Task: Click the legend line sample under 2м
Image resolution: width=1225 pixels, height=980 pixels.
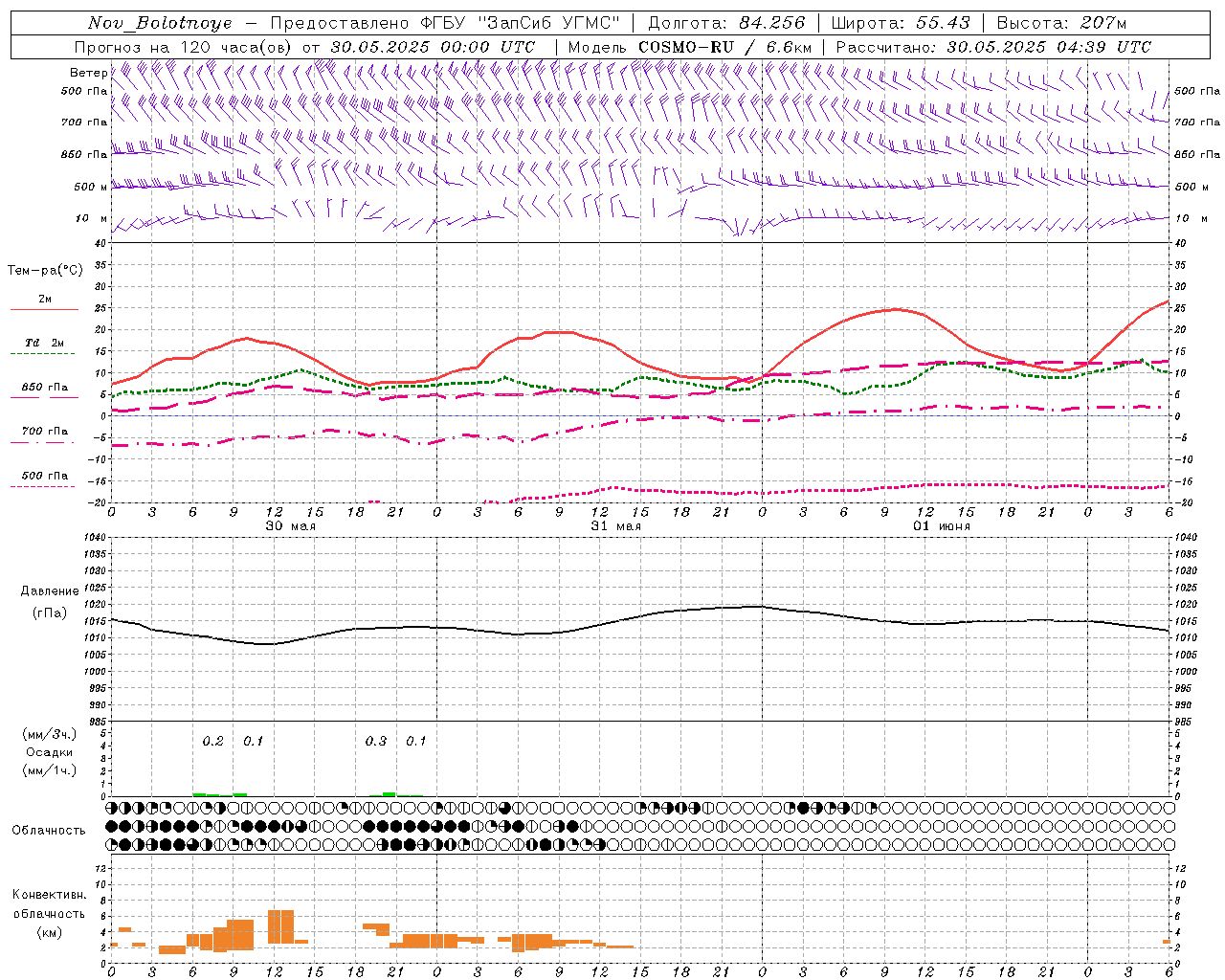Action: pos(44,310)
